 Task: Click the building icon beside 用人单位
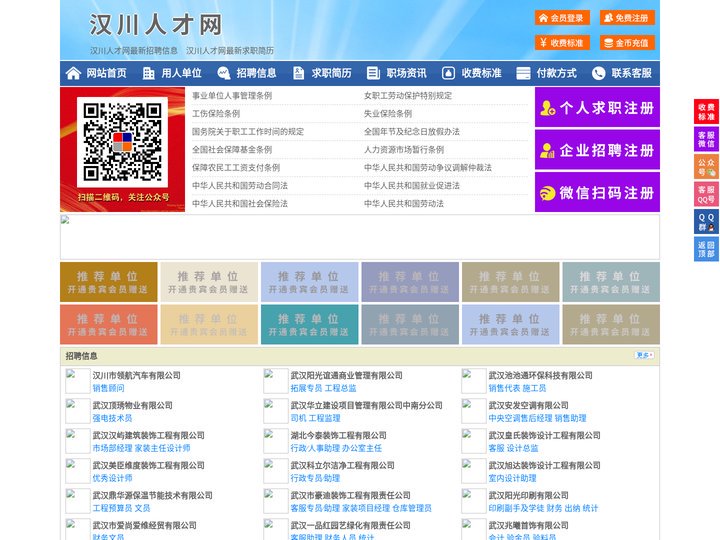[149, 73]
